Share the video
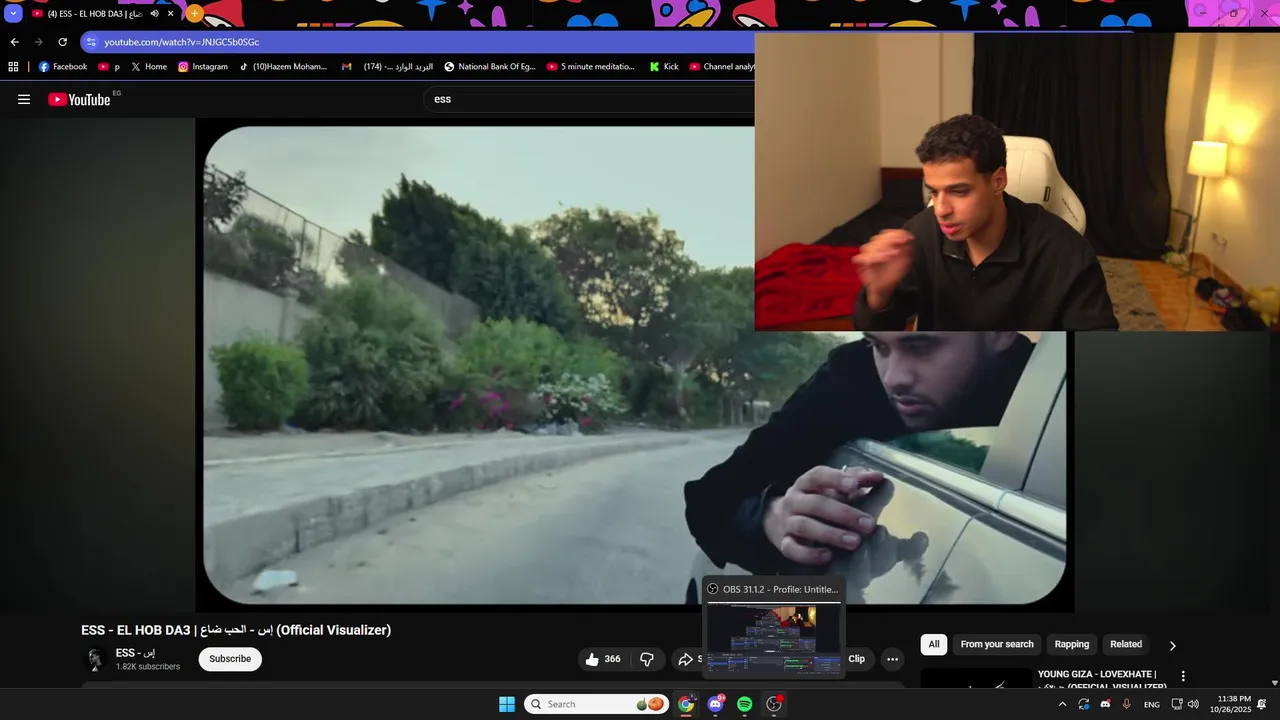The image size is (1280, 720). coord(688,659)
